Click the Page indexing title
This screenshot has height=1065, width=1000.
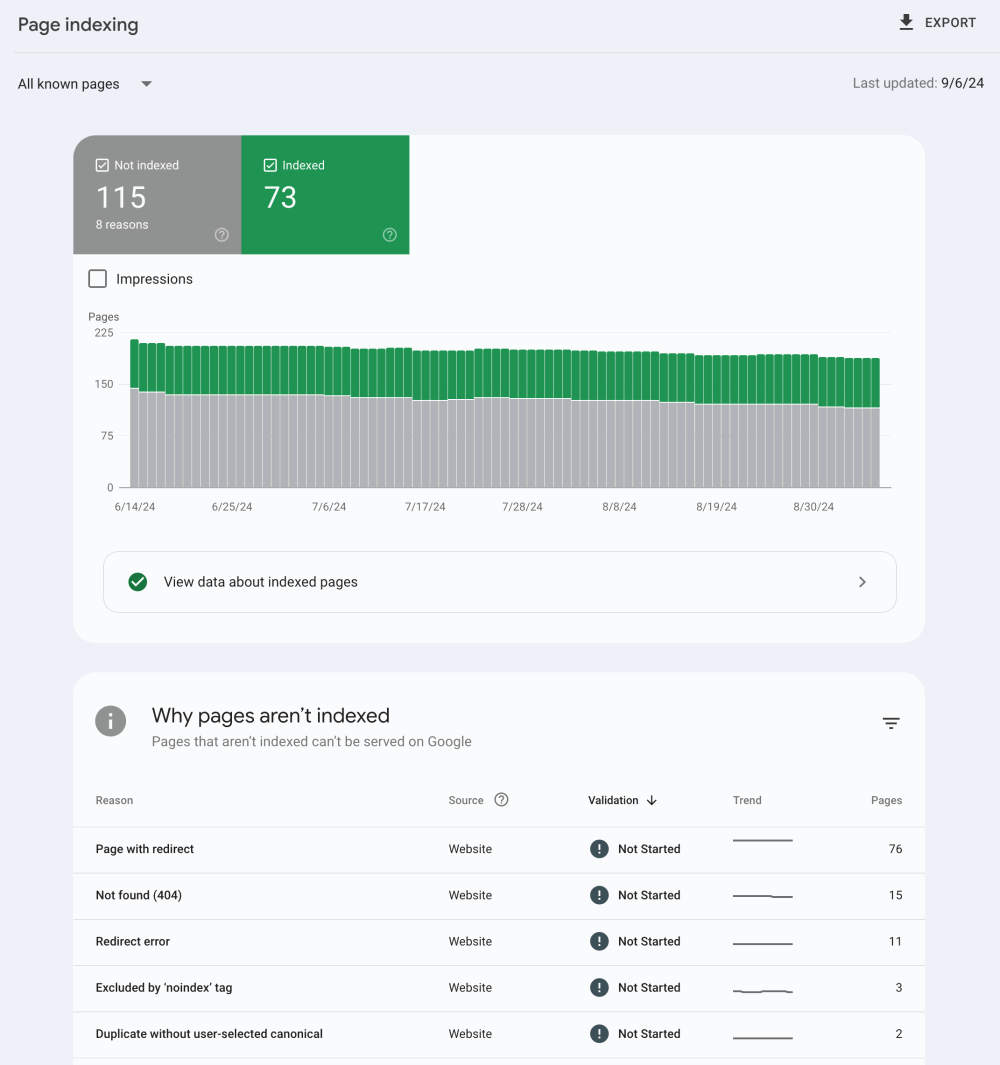click(78, 25)
